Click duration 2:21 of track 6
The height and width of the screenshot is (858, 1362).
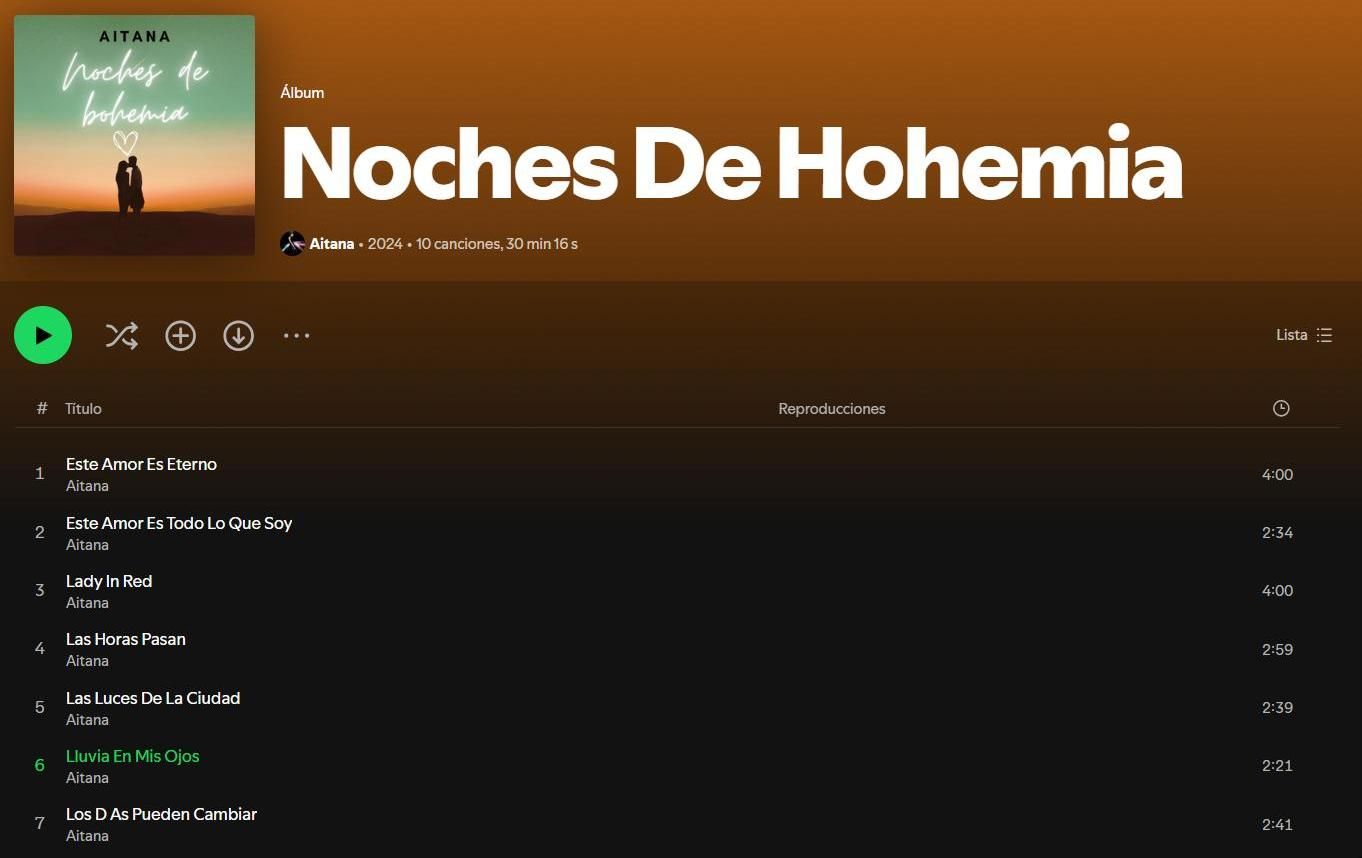click(x=1277, y=766)
